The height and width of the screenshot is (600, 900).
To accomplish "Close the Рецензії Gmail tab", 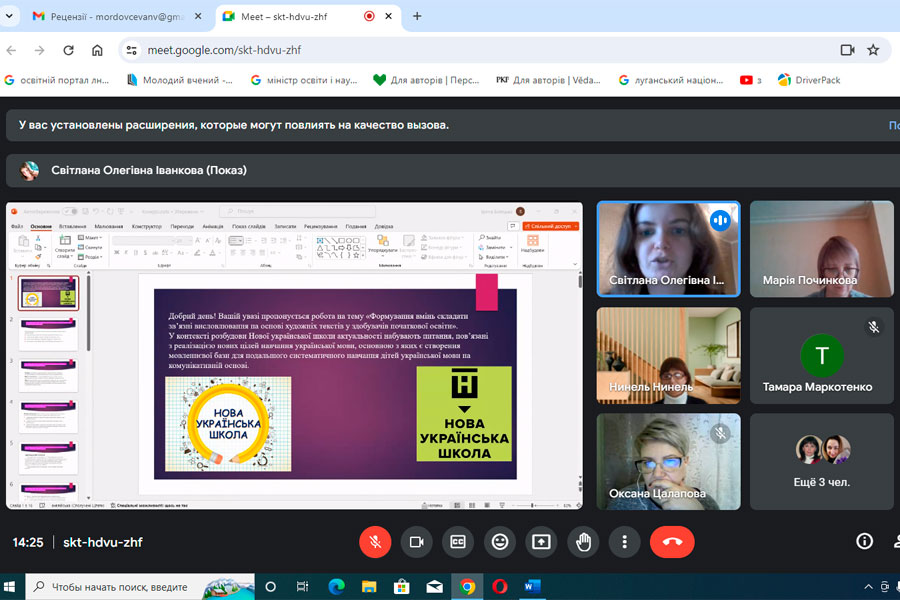I will (x=198, y=16).
